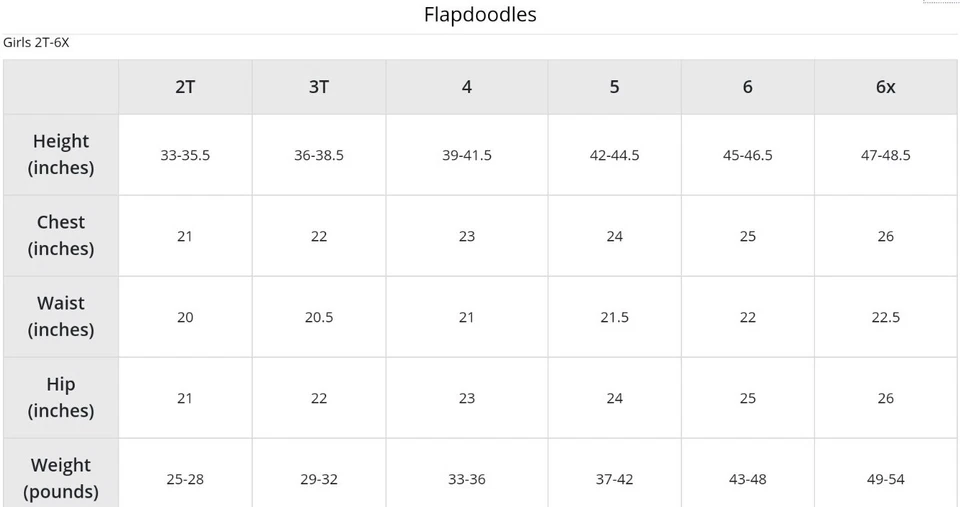
Task: Click the 47-48.5 height cell for 6x
Action: click(x=885, y=156)
